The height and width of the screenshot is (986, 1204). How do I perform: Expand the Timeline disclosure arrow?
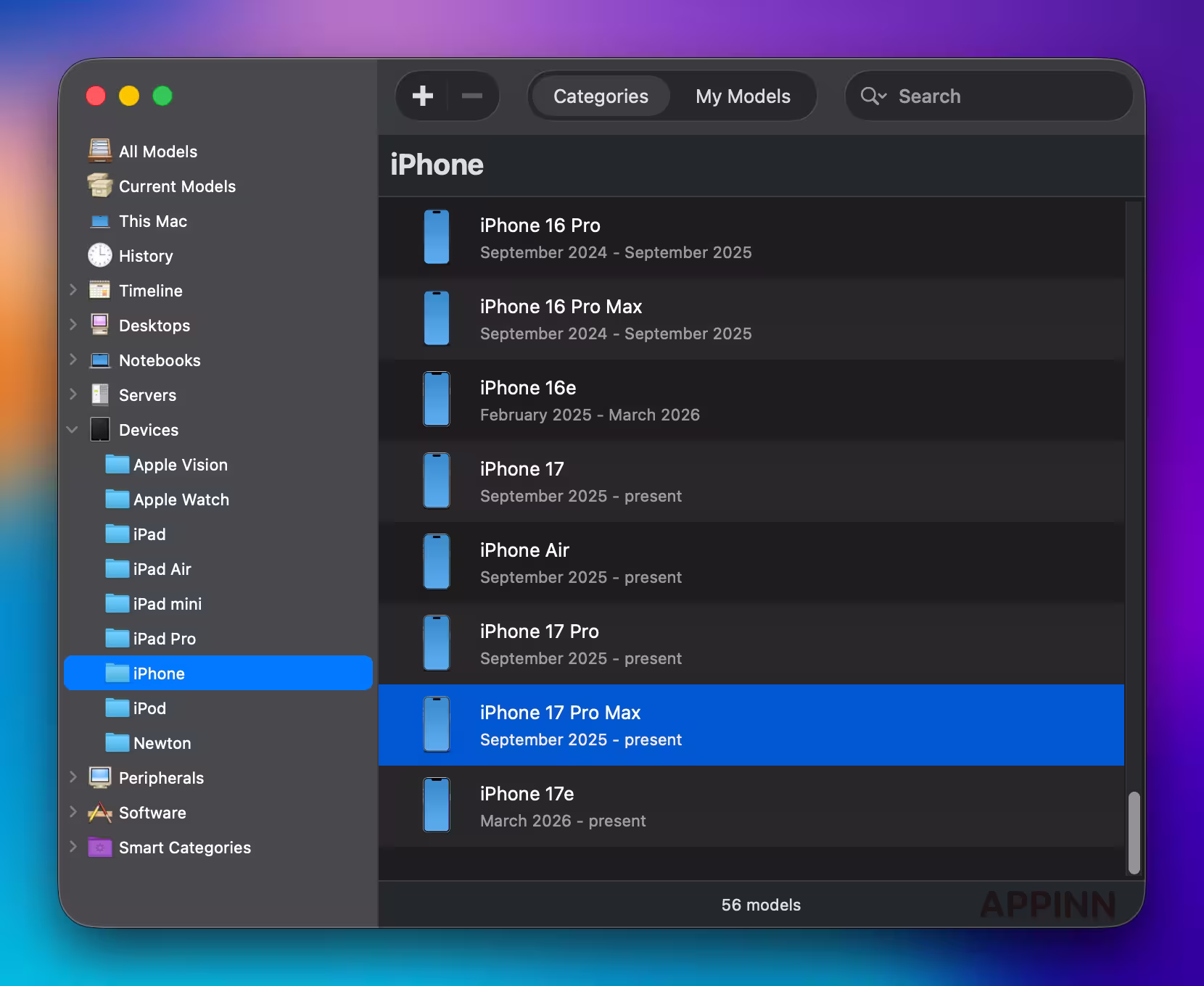(73, 290)
